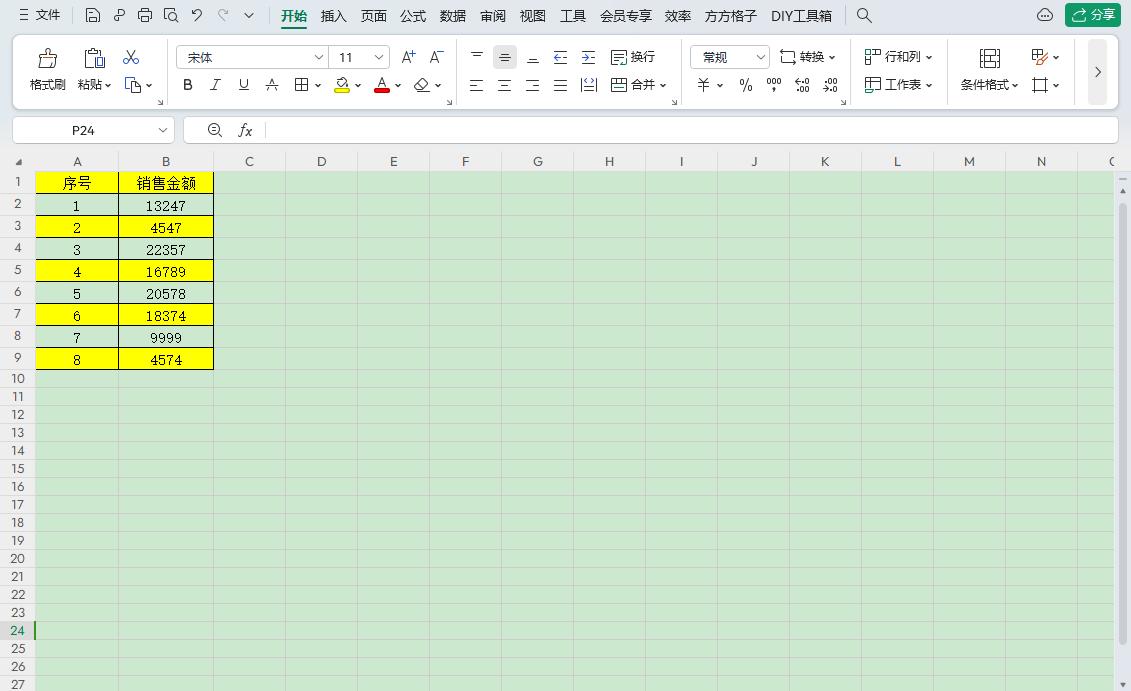Click the Borders grid icon
The width and height of the screenshot is (1131, 691).
click(302, 85)
